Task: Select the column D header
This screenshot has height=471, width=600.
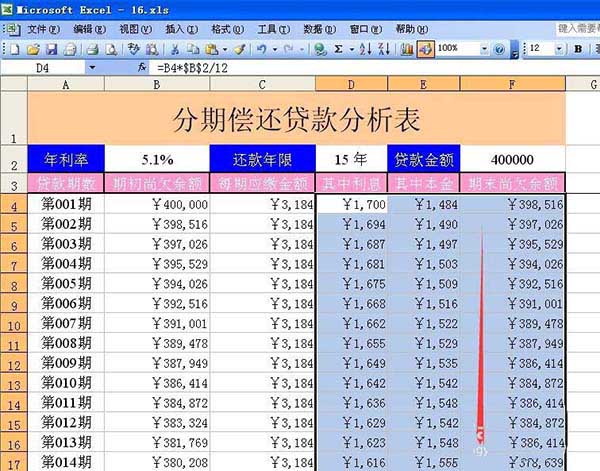Action: pyautogui.click(x=351, y=84)
